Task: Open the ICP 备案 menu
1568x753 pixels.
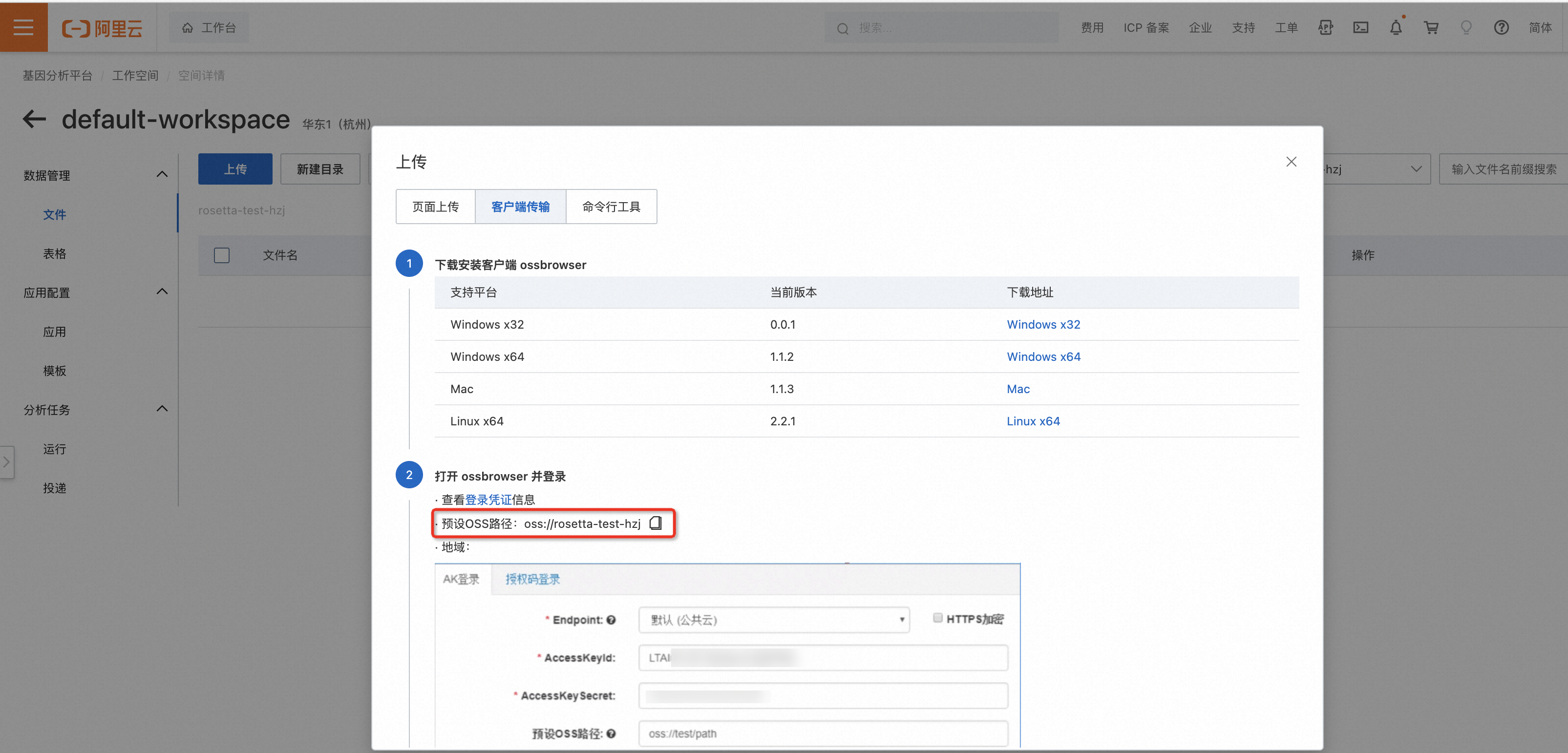Action: coord(1146,28)
